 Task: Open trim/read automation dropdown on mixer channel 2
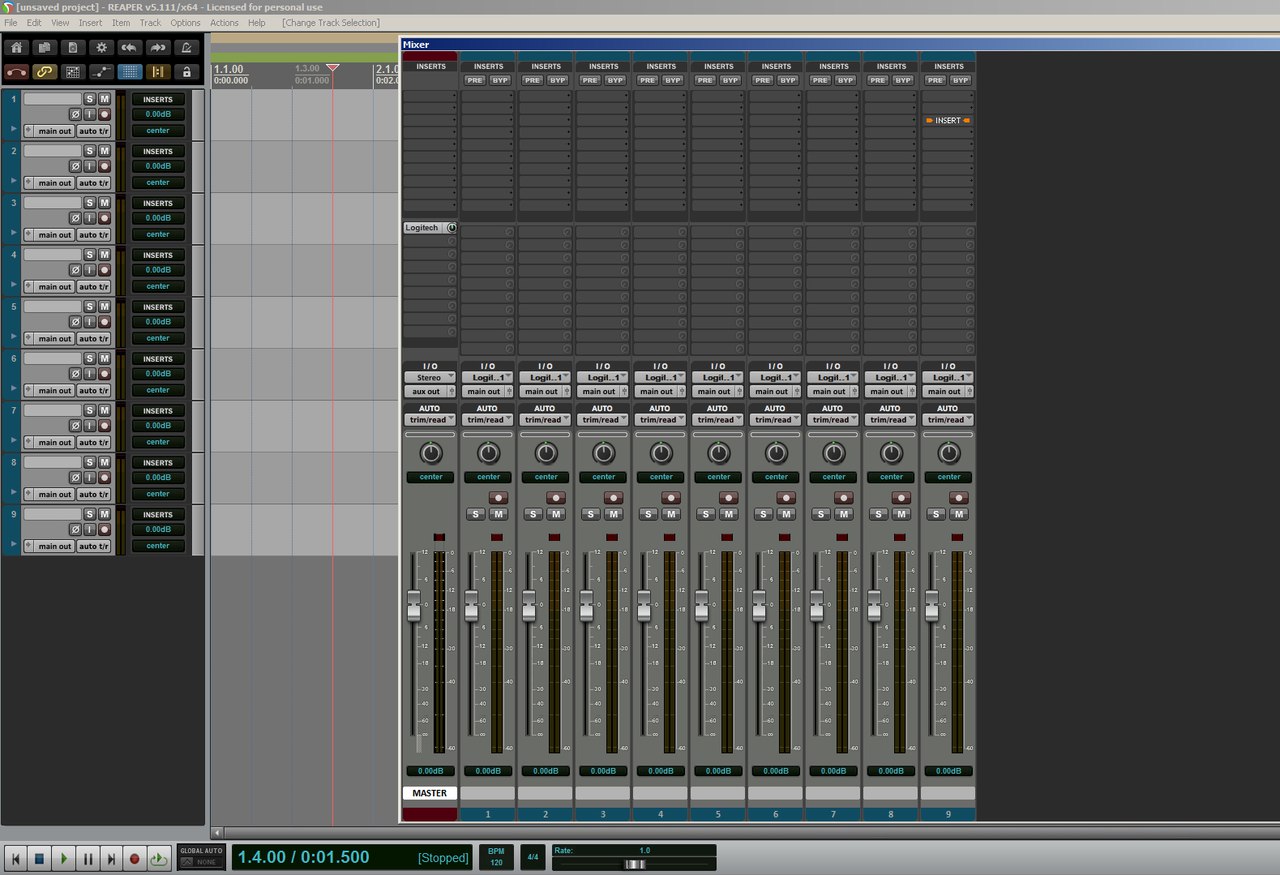click(545, 420)
